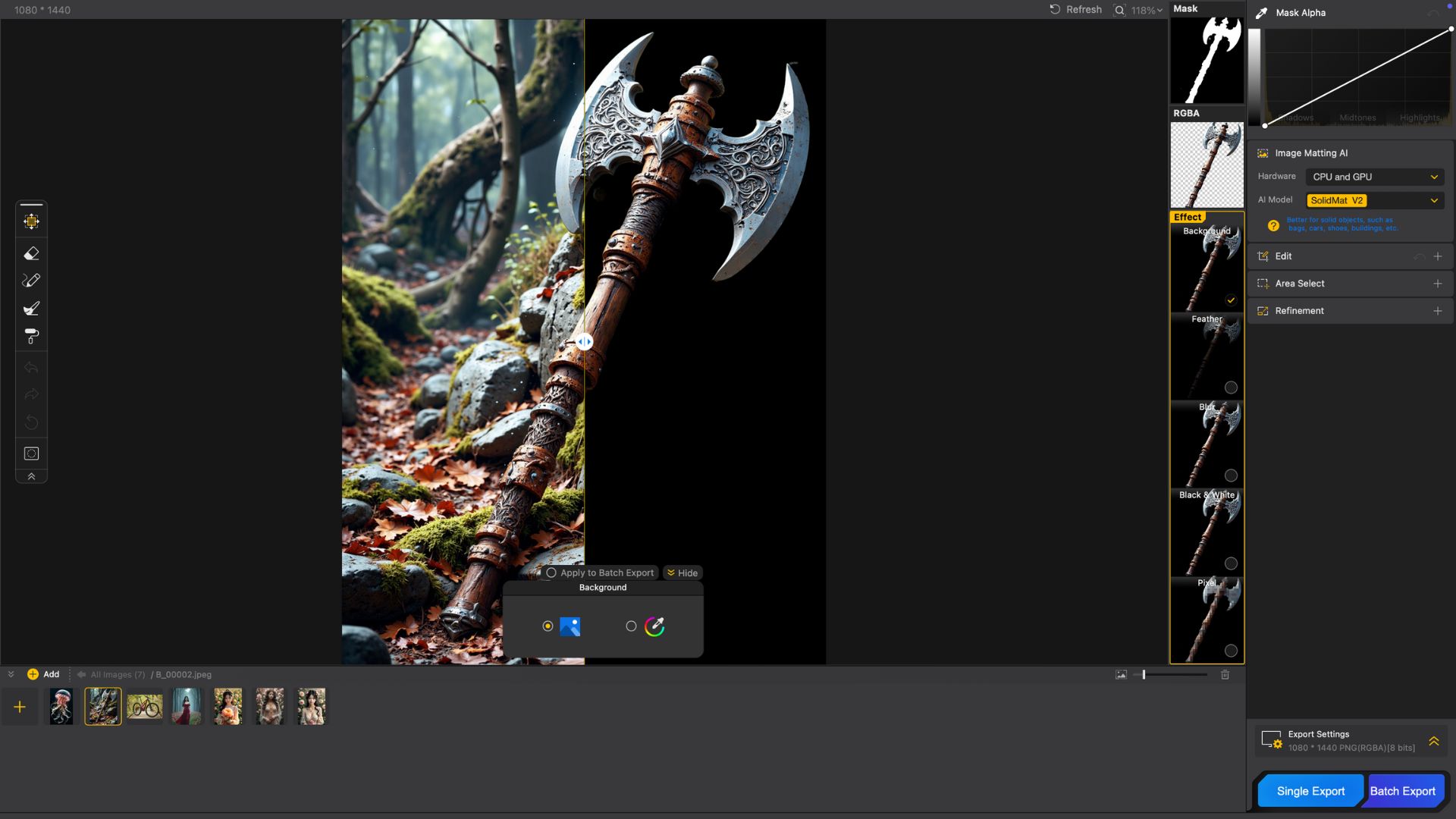The image size is (1456, 819).
Task: Click the blue image background icon
Action: [x=570, y=626]
